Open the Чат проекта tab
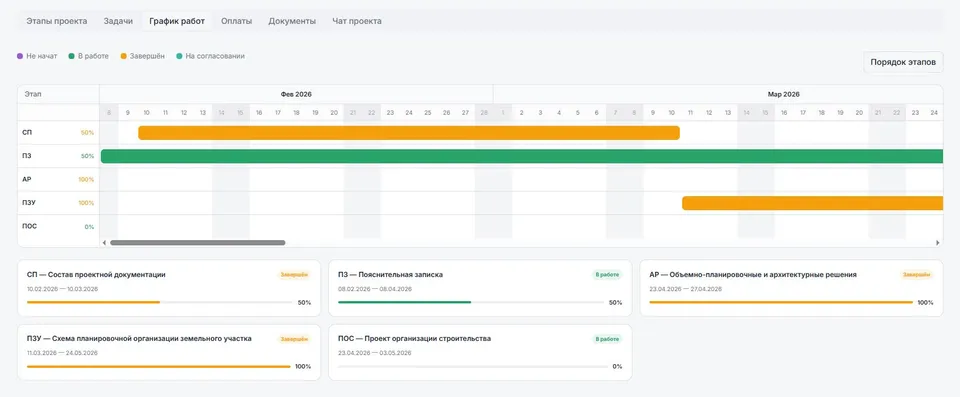Image resolution: width=960 pixels, height=397 pixels. [357, 21]
